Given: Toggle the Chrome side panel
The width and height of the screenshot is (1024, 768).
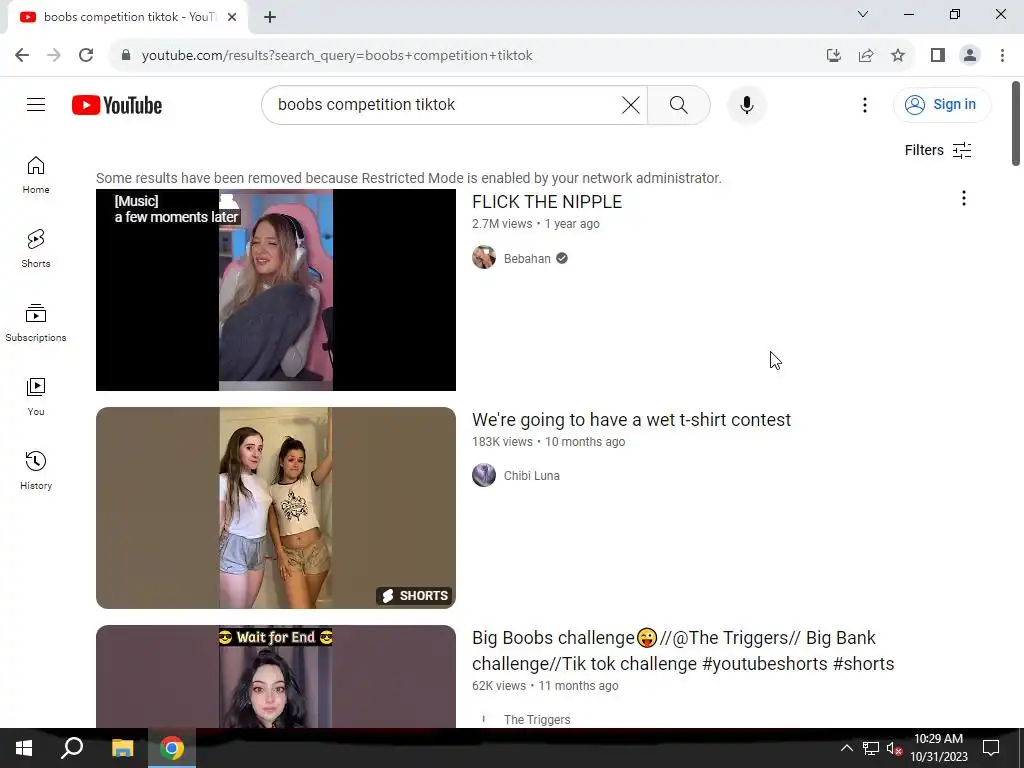Looking at the screenshot, I should 938,56.
